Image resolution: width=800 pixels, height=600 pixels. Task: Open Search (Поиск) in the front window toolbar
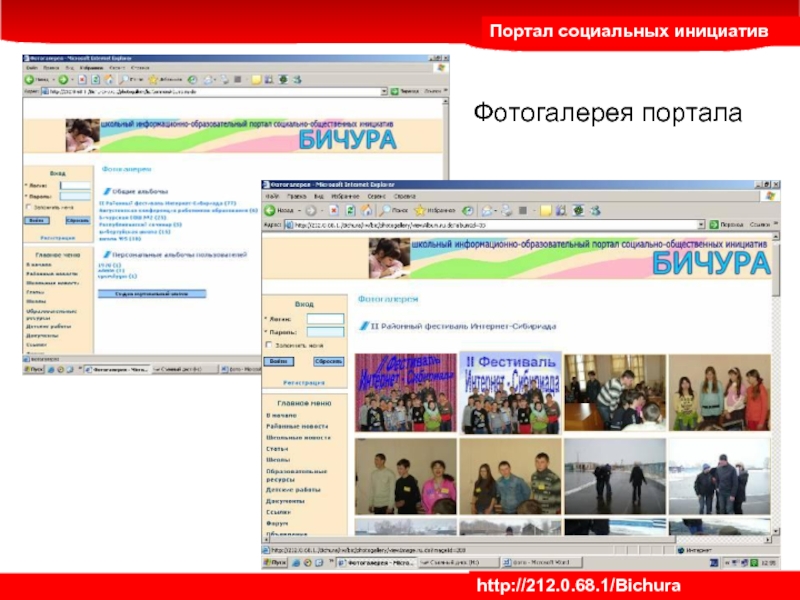pyautogui.click(x=393, y=210)
